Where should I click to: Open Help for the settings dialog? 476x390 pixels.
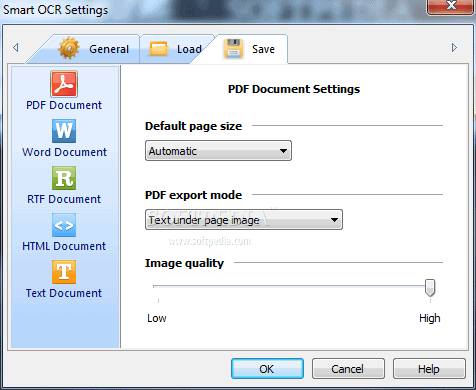(x=429, y=369)
